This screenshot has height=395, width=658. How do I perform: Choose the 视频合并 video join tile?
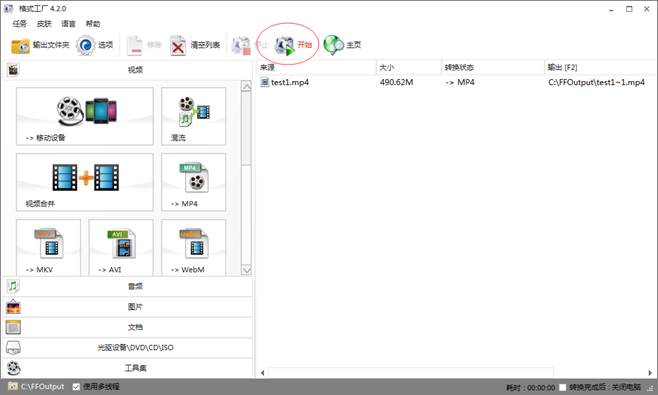click(85, 182)
